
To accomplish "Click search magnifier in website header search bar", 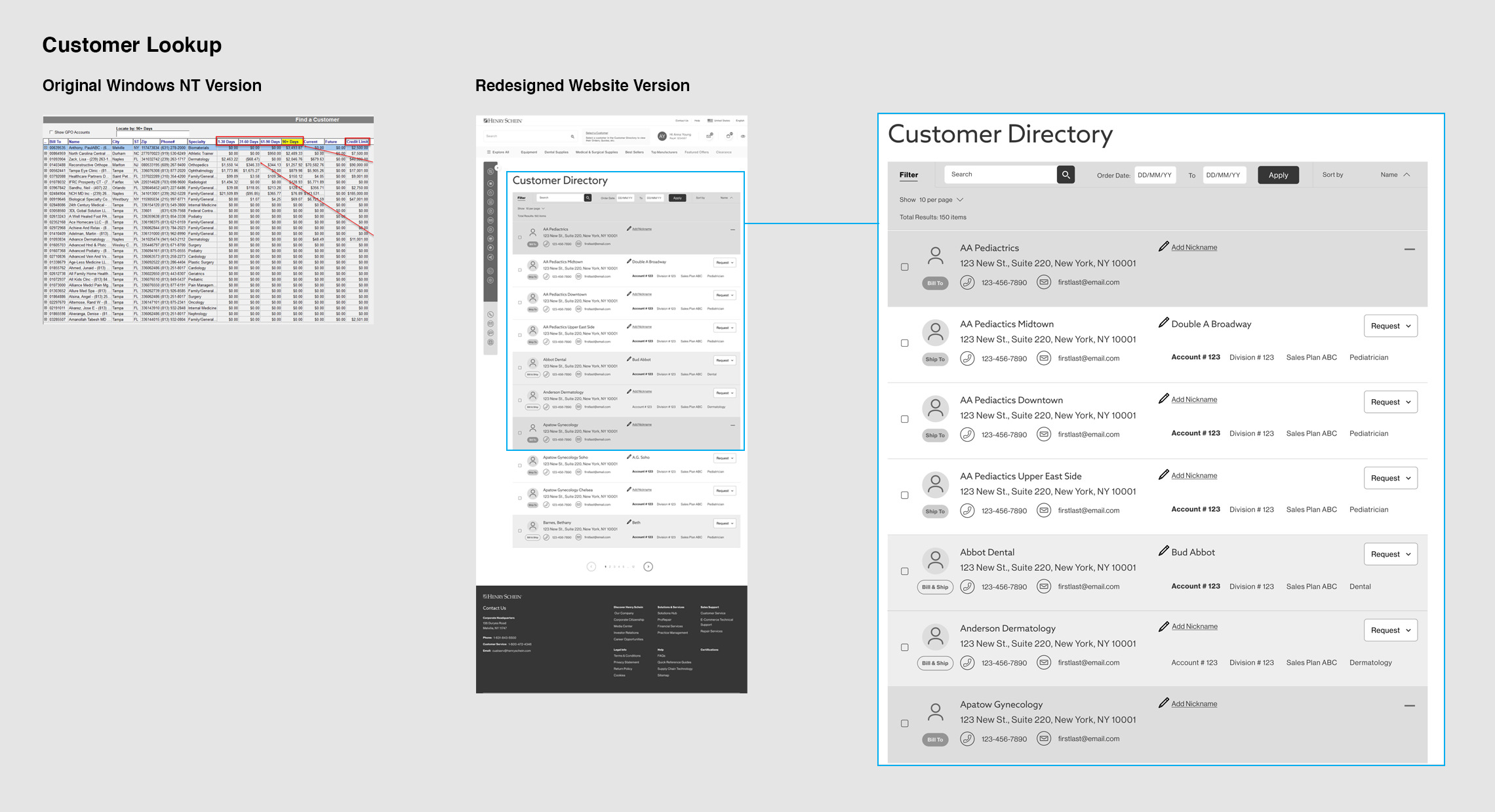I will point(572,136).
